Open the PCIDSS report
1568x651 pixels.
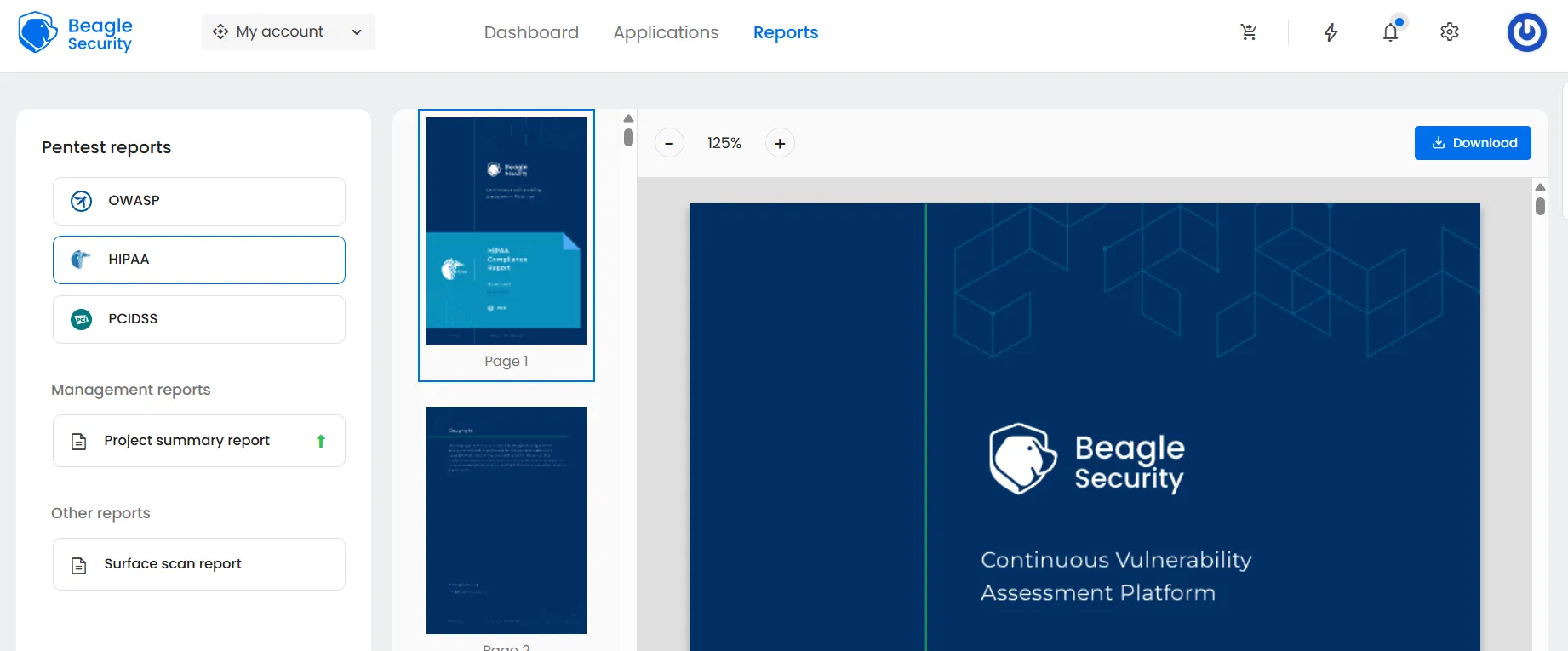199,319
